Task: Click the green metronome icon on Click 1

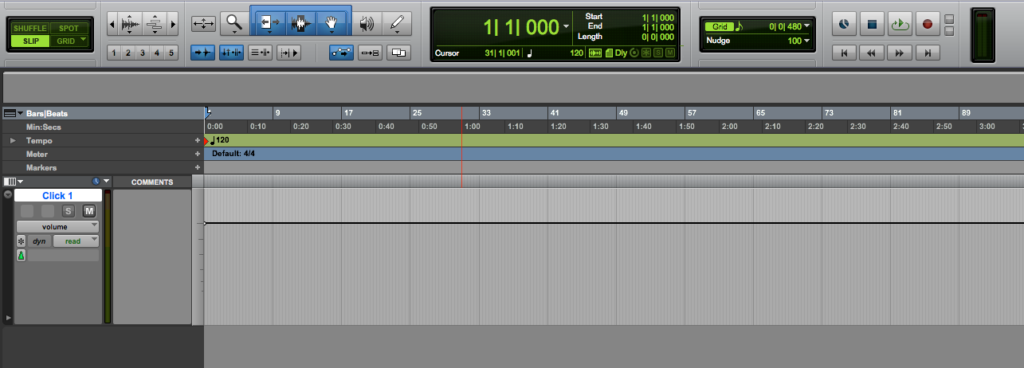Action: pyautogui.click(x=21, y=256)
